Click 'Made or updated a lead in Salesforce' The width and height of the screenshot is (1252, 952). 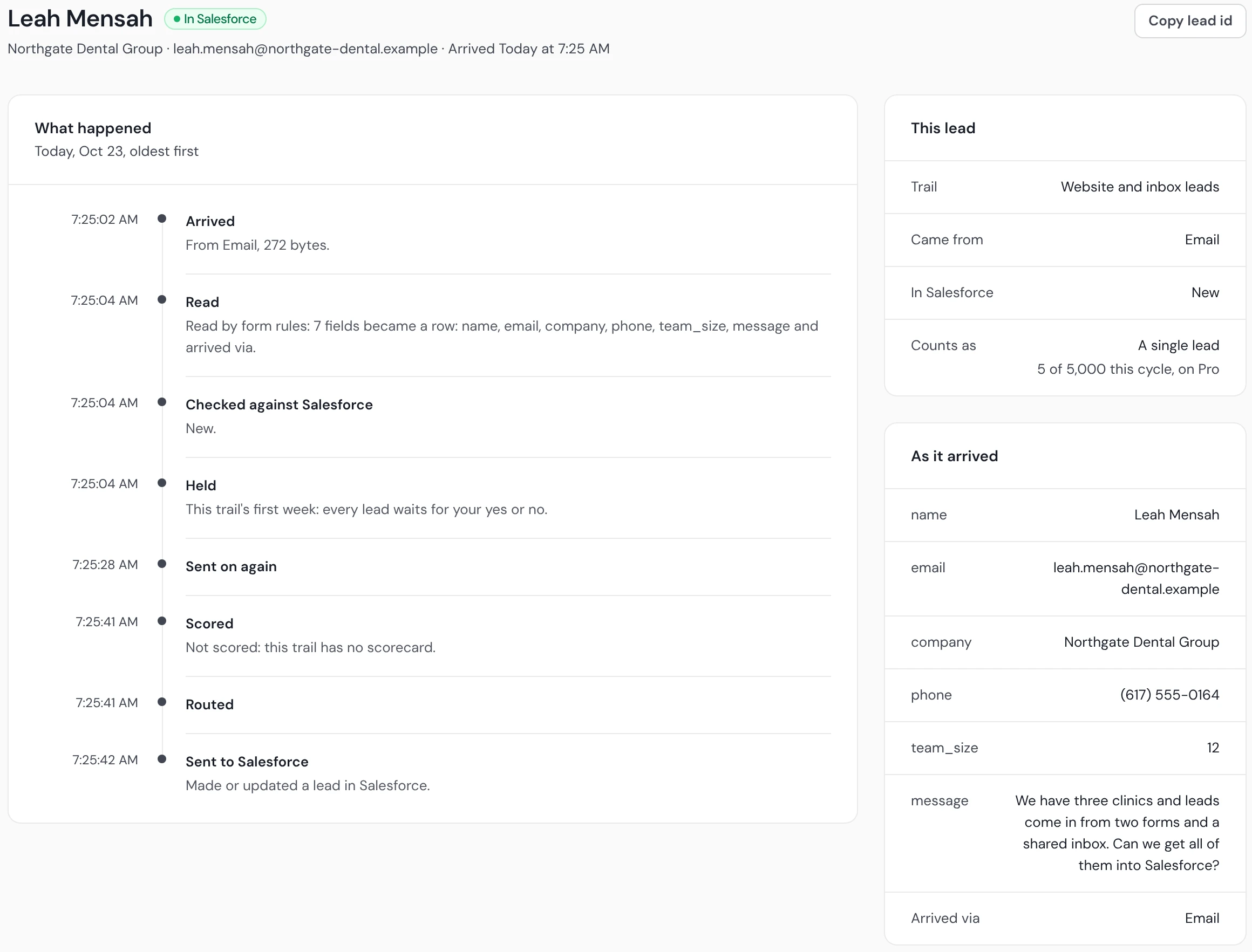(308, 785)
